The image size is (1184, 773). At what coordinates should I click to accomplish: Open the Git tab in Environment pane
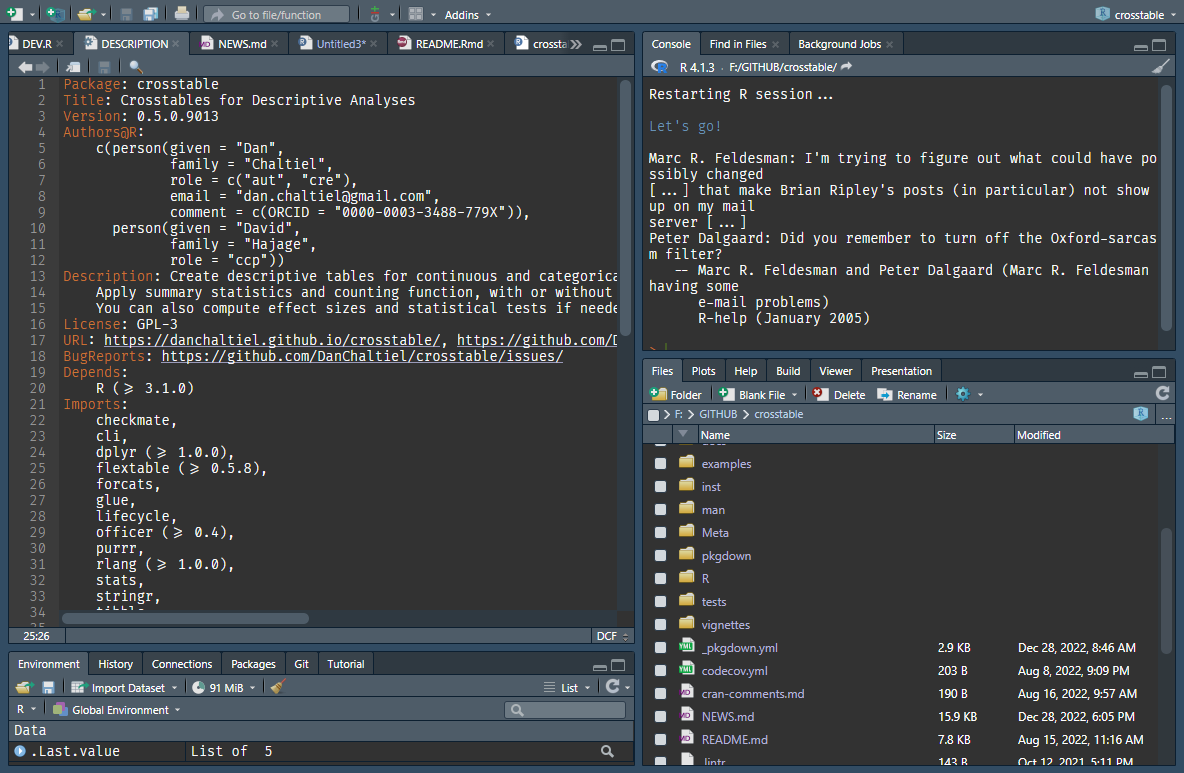[301, 664]
